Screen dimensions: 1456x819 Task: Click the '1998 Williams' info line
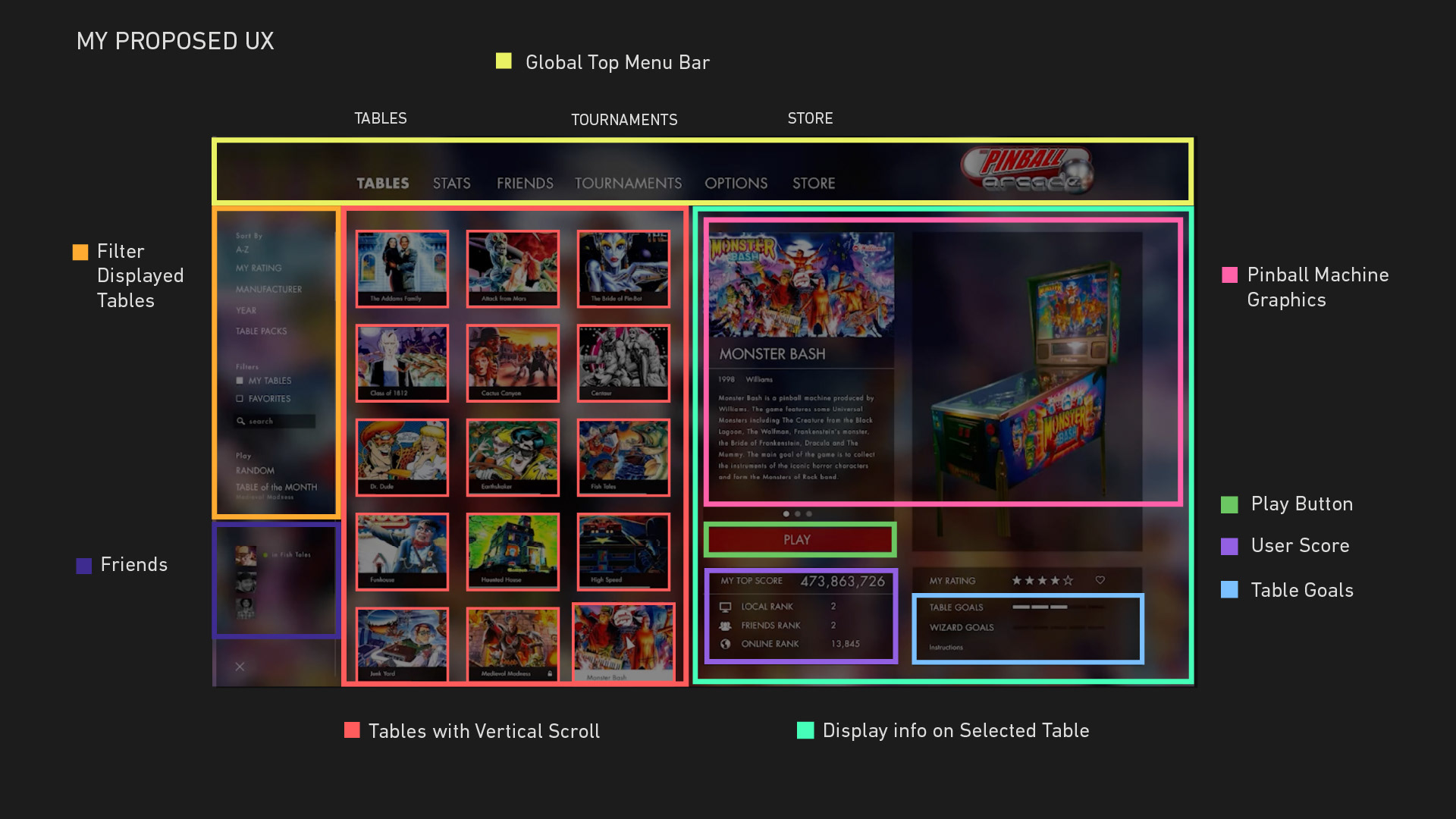pos(745,380)
